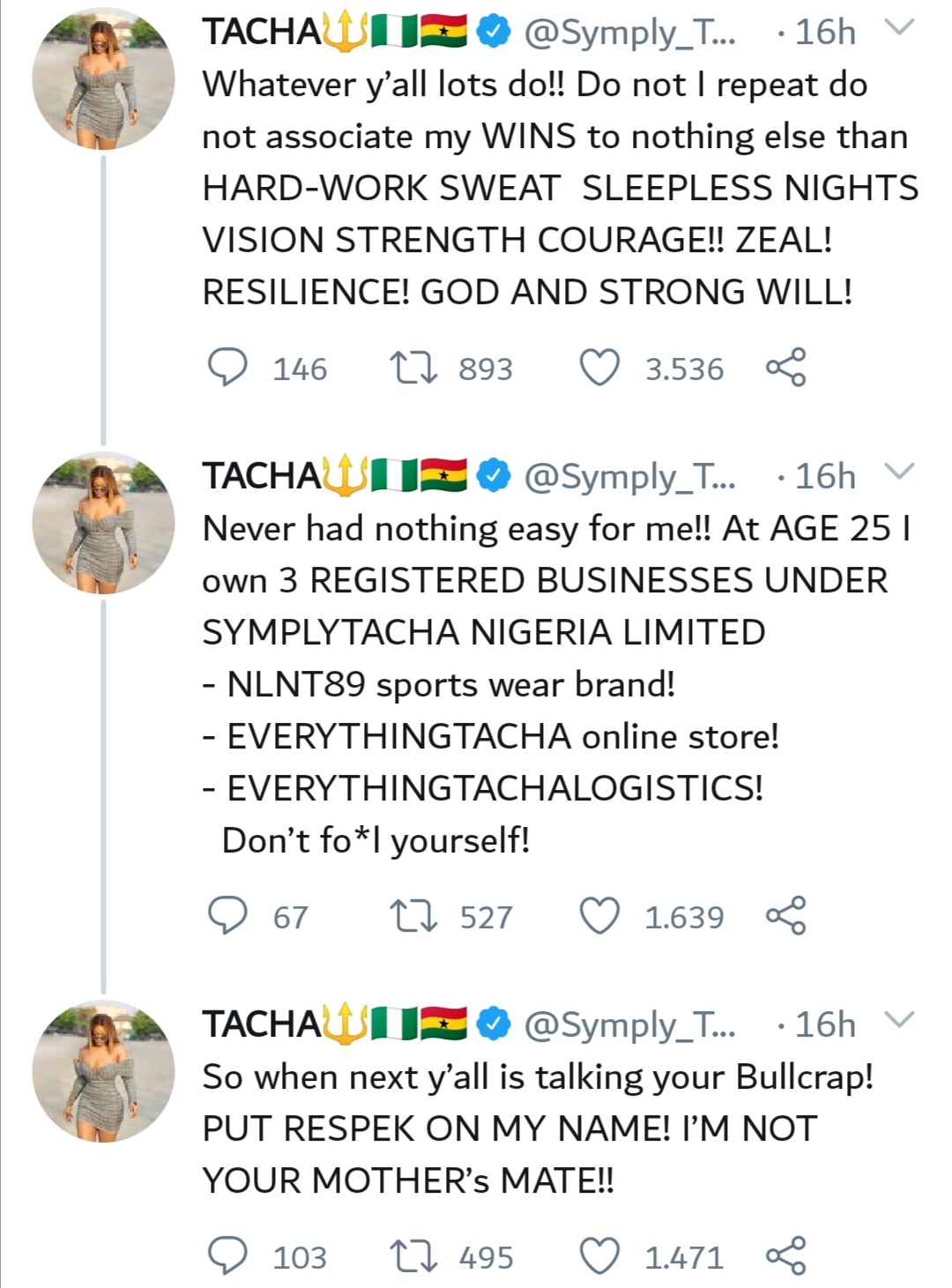This screenshot has width=952, height=1288.
Task: Share the PUT RESPEK ON MY NAME tweet
Action: click(785, 1256)
